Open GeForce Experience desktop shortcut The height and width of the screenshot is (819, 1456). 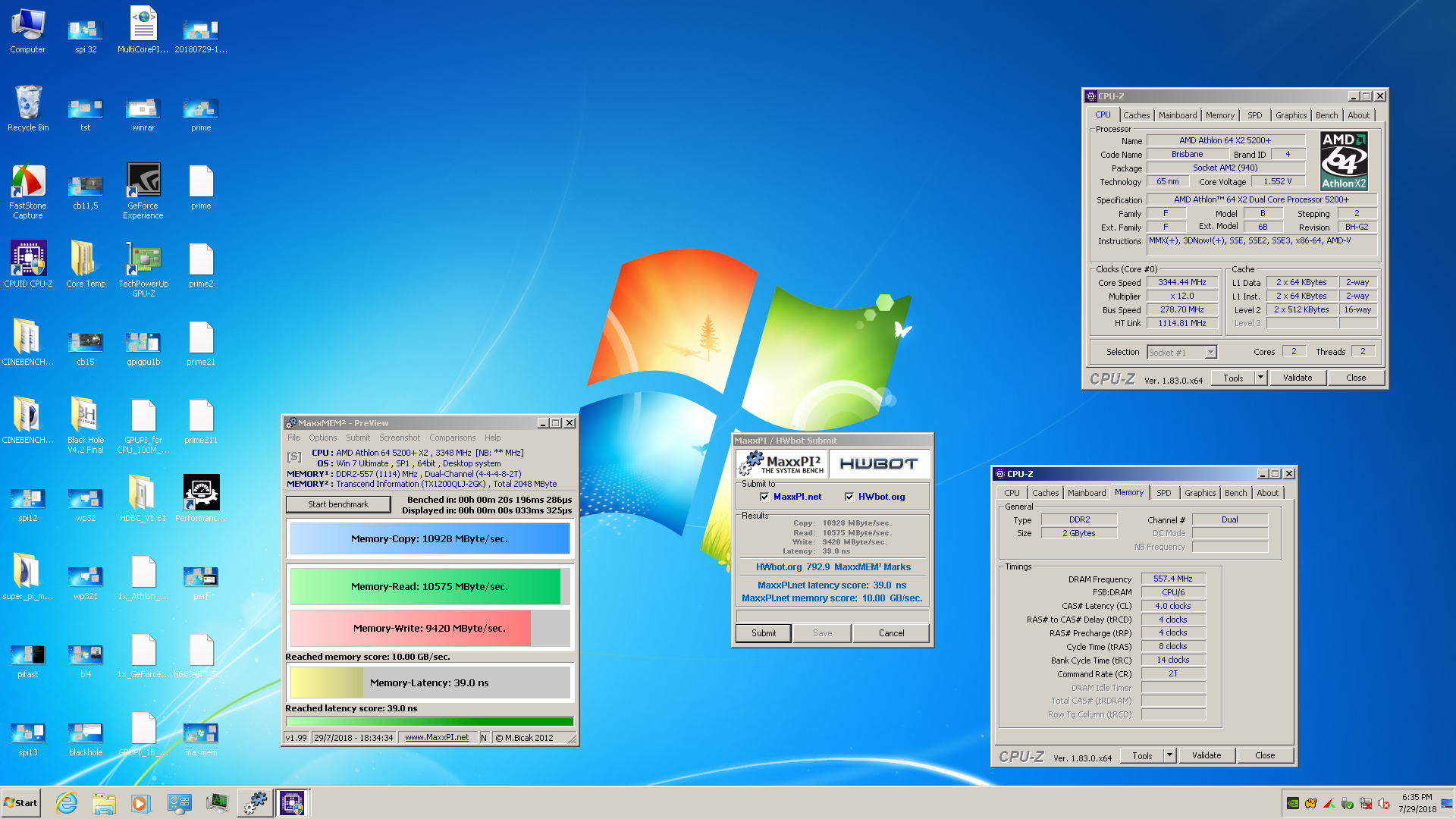(143, 191)
